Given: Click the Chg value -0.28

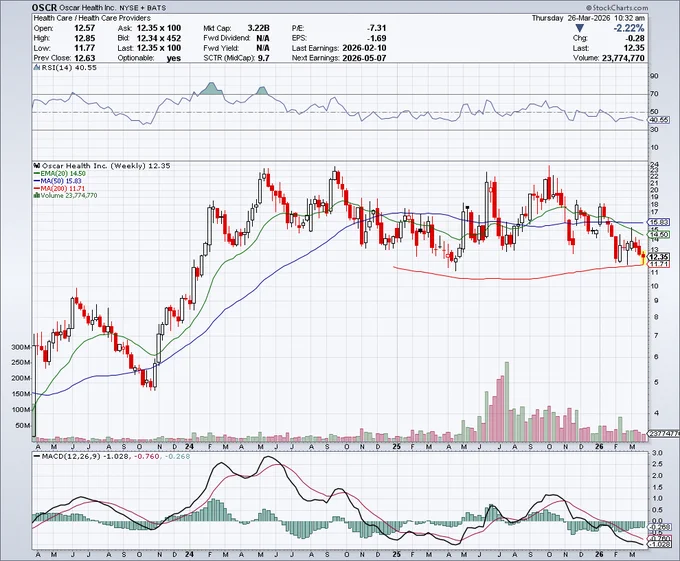Looking at the screenshot, I should [x=635, y=38].
